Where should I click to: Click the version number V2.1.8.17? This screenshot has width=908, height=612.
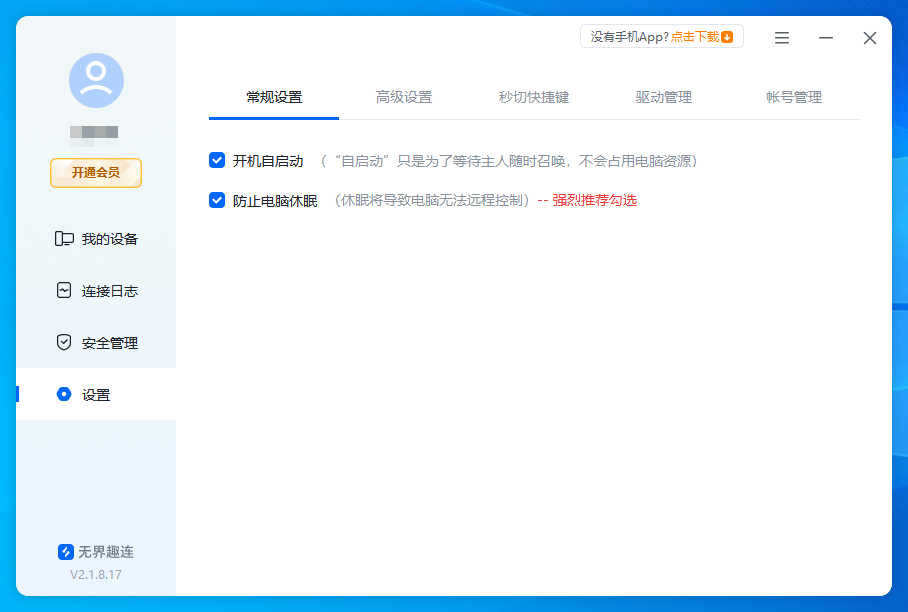(96, 573)
